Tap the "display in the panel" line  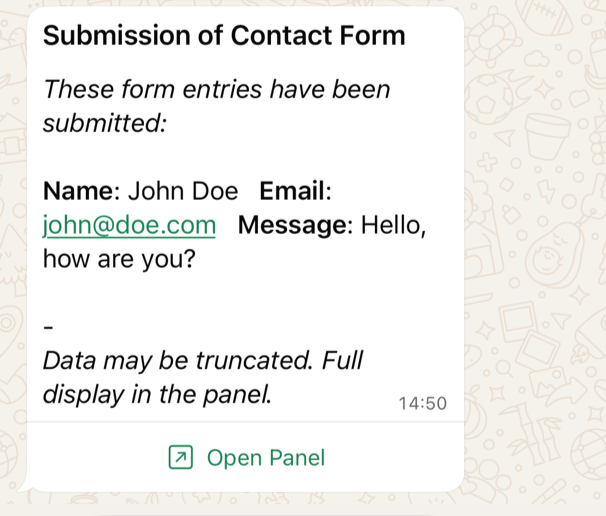(x=157, y=393)
